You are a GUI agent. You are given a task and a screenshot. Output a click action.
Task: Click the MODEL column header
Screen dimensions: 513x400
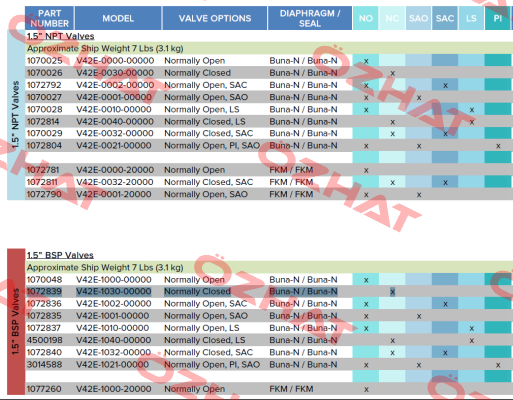click(118, 18)
